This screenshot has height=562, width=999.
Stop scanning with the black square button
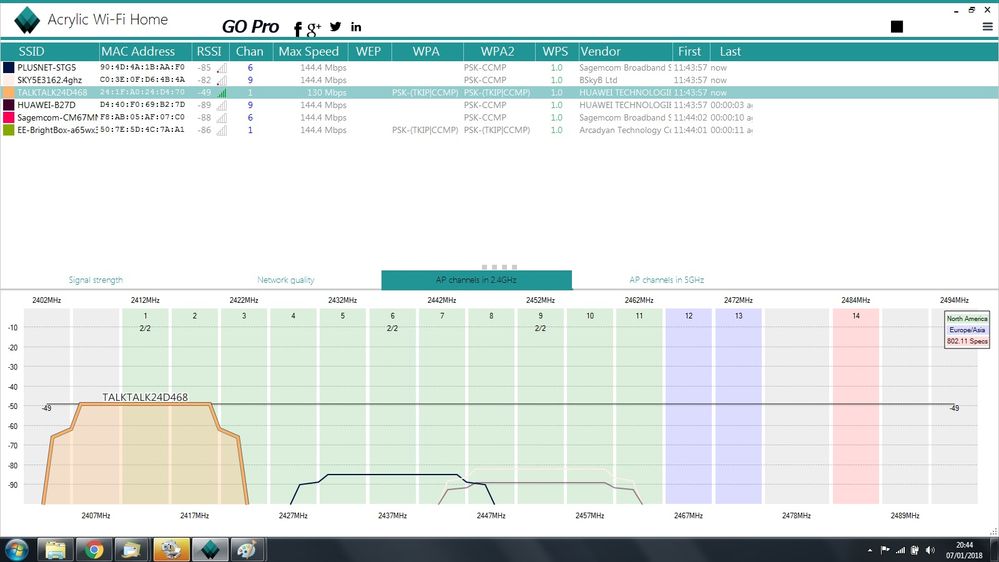coord(897,26)
